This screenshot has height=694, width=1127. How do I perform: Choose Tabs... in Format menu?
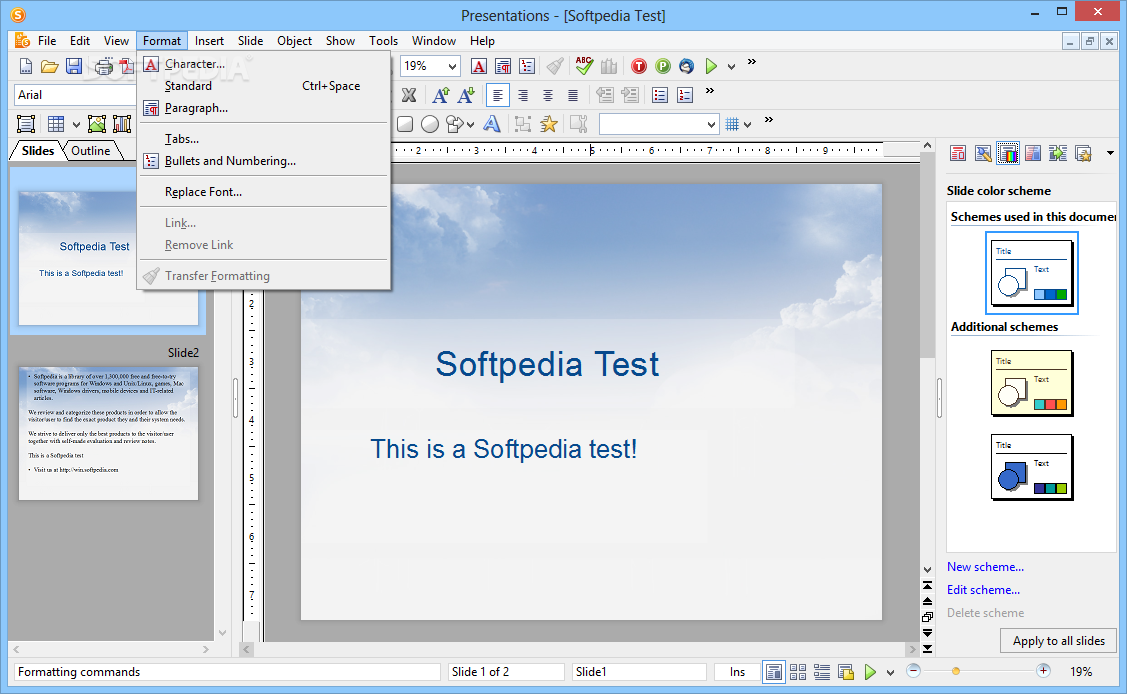tap(264, 139)
